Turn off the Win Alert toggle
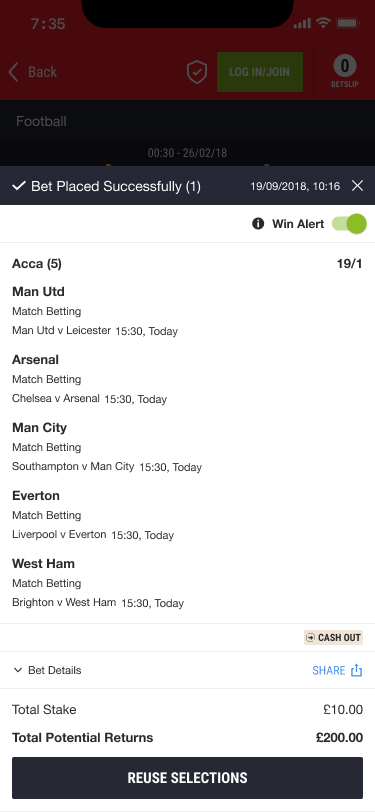The width and height of the screenshot is (375, 812). pos(349,224)
